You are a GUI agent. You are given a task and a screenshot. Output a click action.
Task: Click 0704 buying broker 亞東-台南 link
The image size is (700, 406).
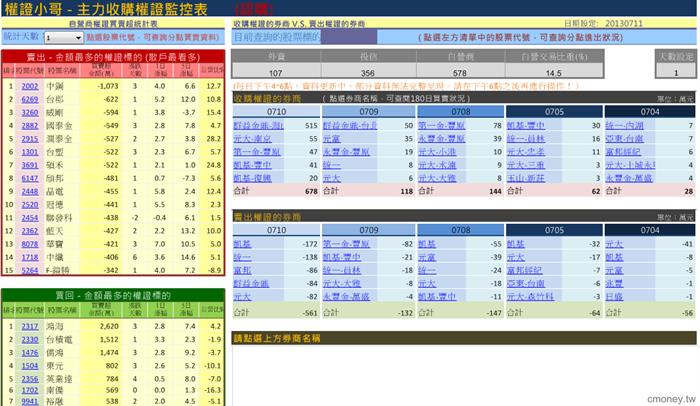pyautogui.click(x=625, y=139)
